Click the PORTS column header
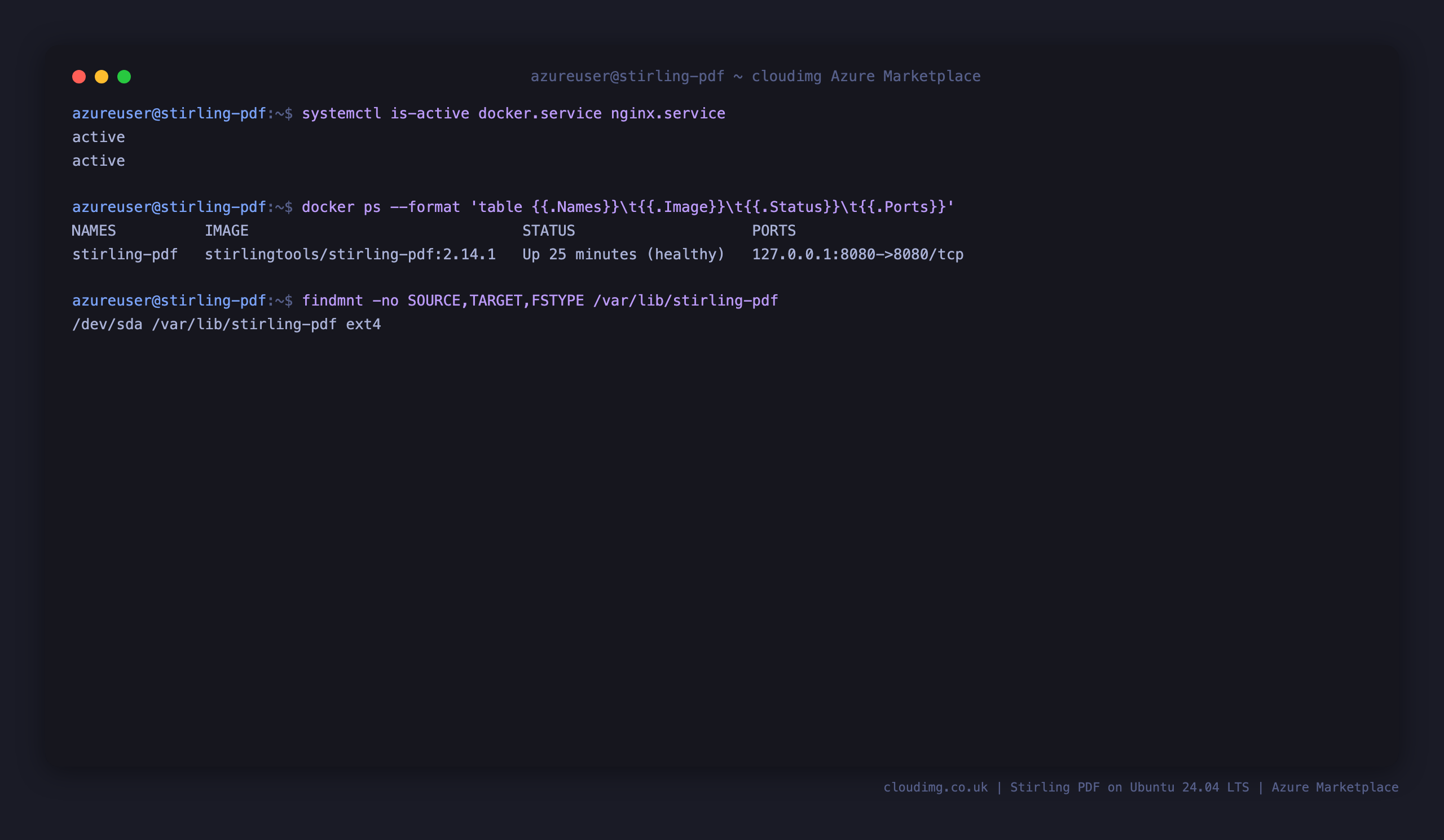The image size is (1444, 840). (x=773, y=230)
